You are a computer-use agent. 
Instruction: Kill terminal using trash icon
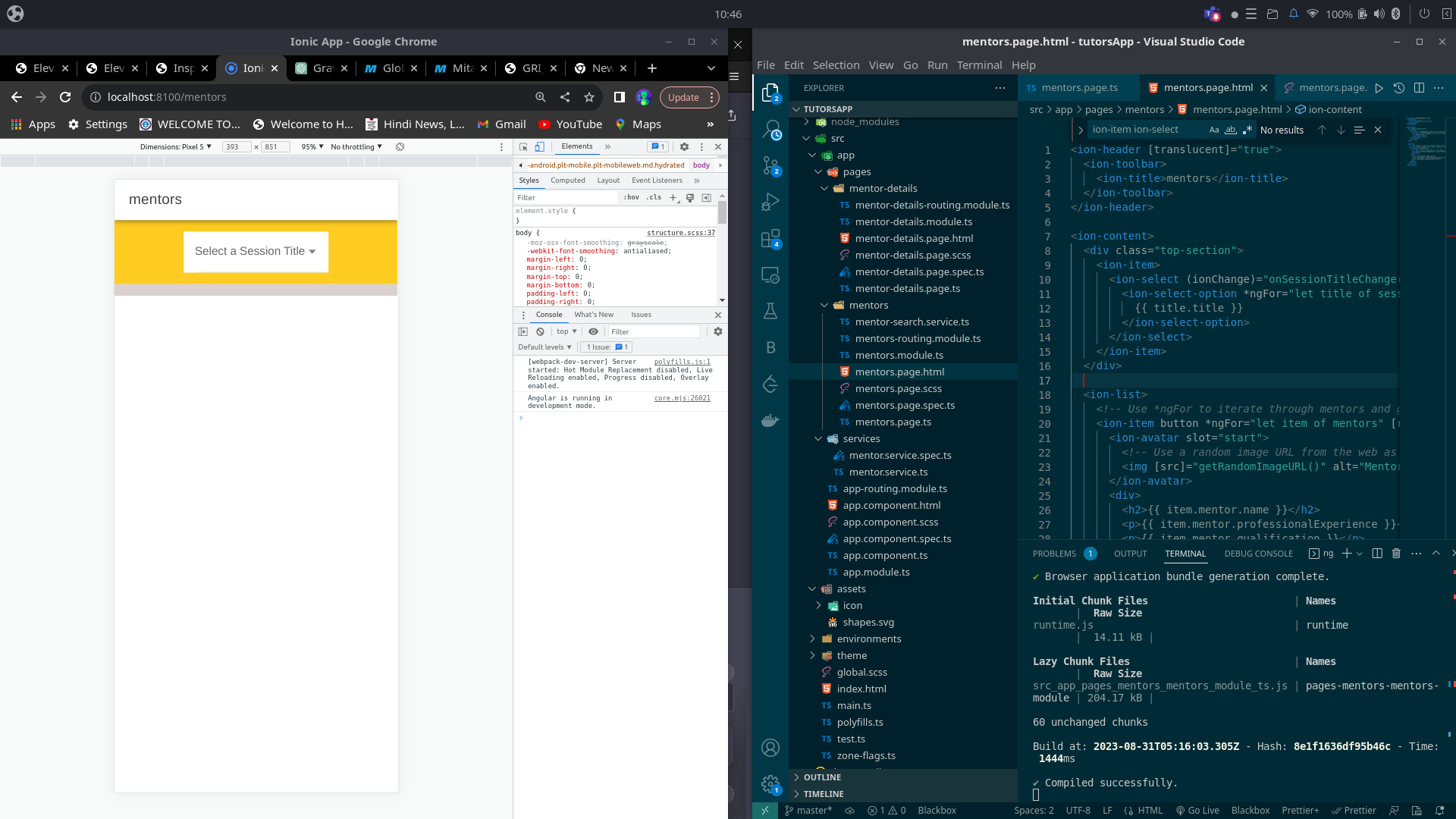[1396, 554]
